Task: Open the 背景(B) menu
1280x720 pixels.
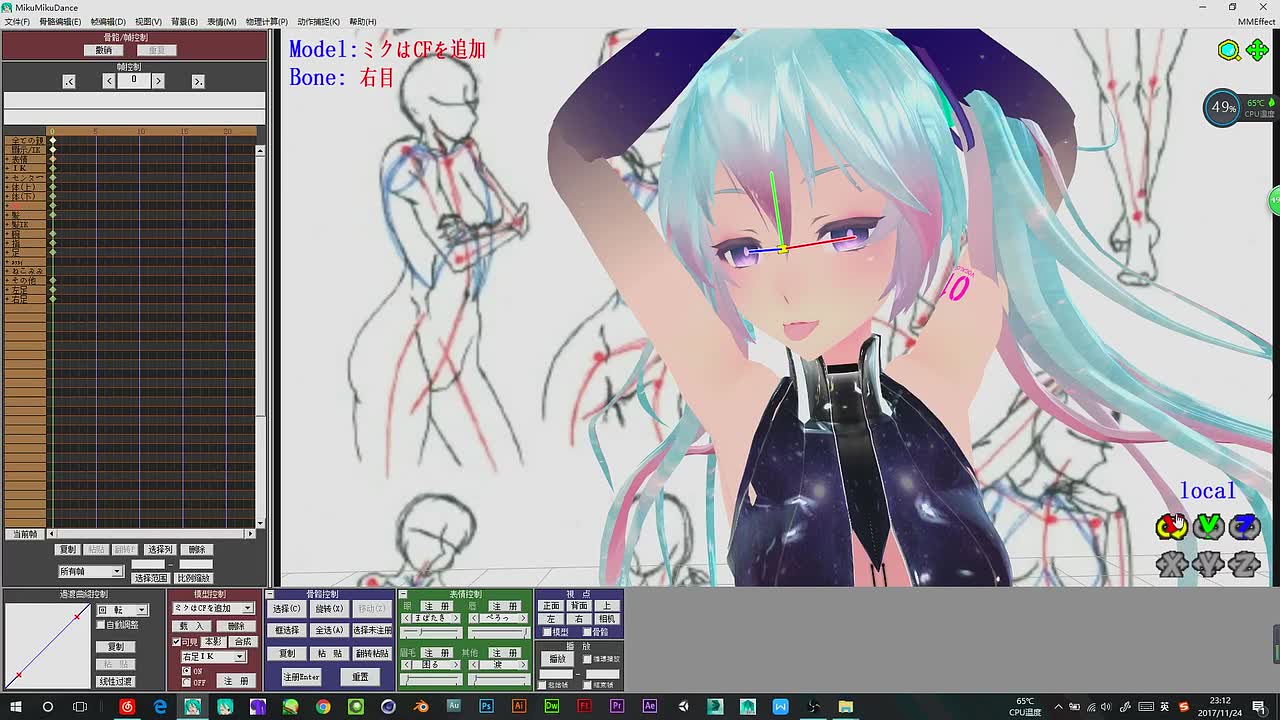Action: [184, 21]
